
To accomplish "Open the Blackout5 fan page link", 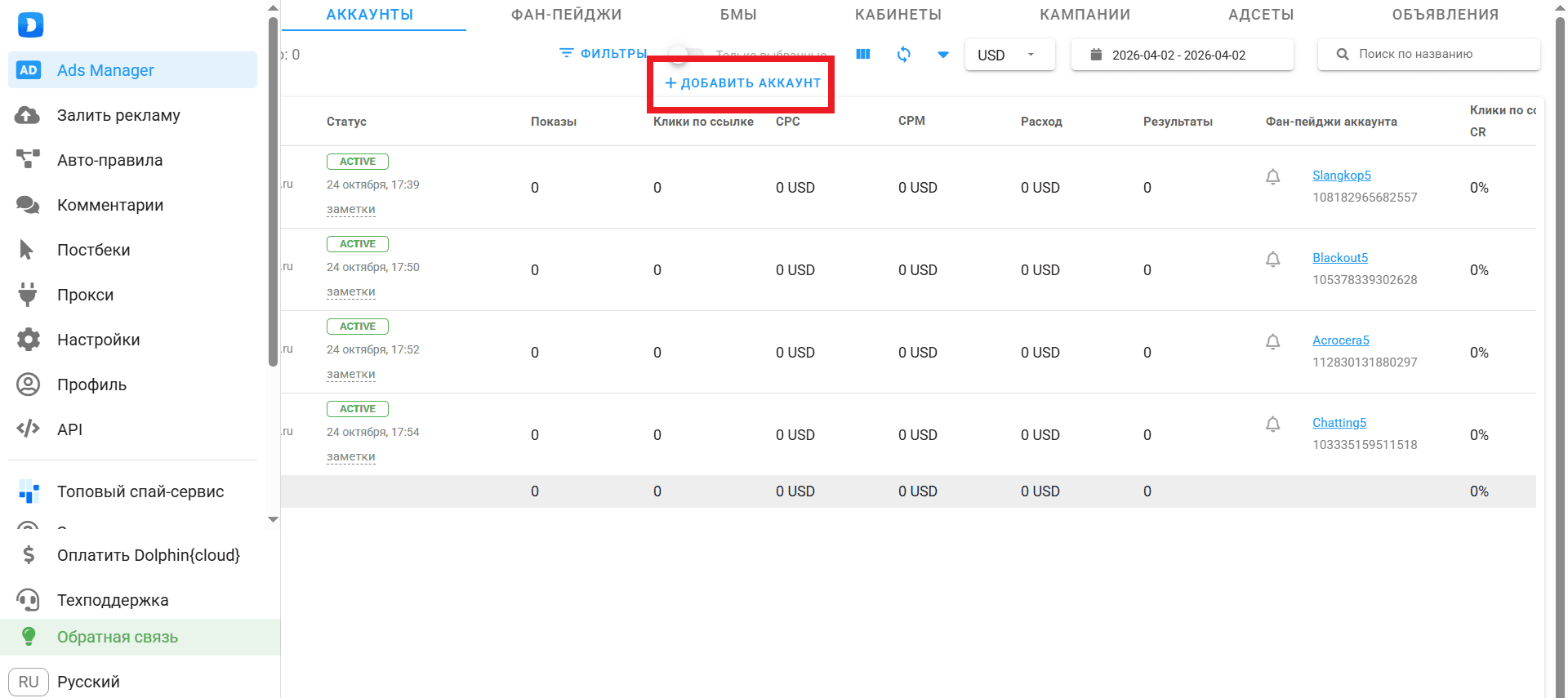I will point(1339,258).
